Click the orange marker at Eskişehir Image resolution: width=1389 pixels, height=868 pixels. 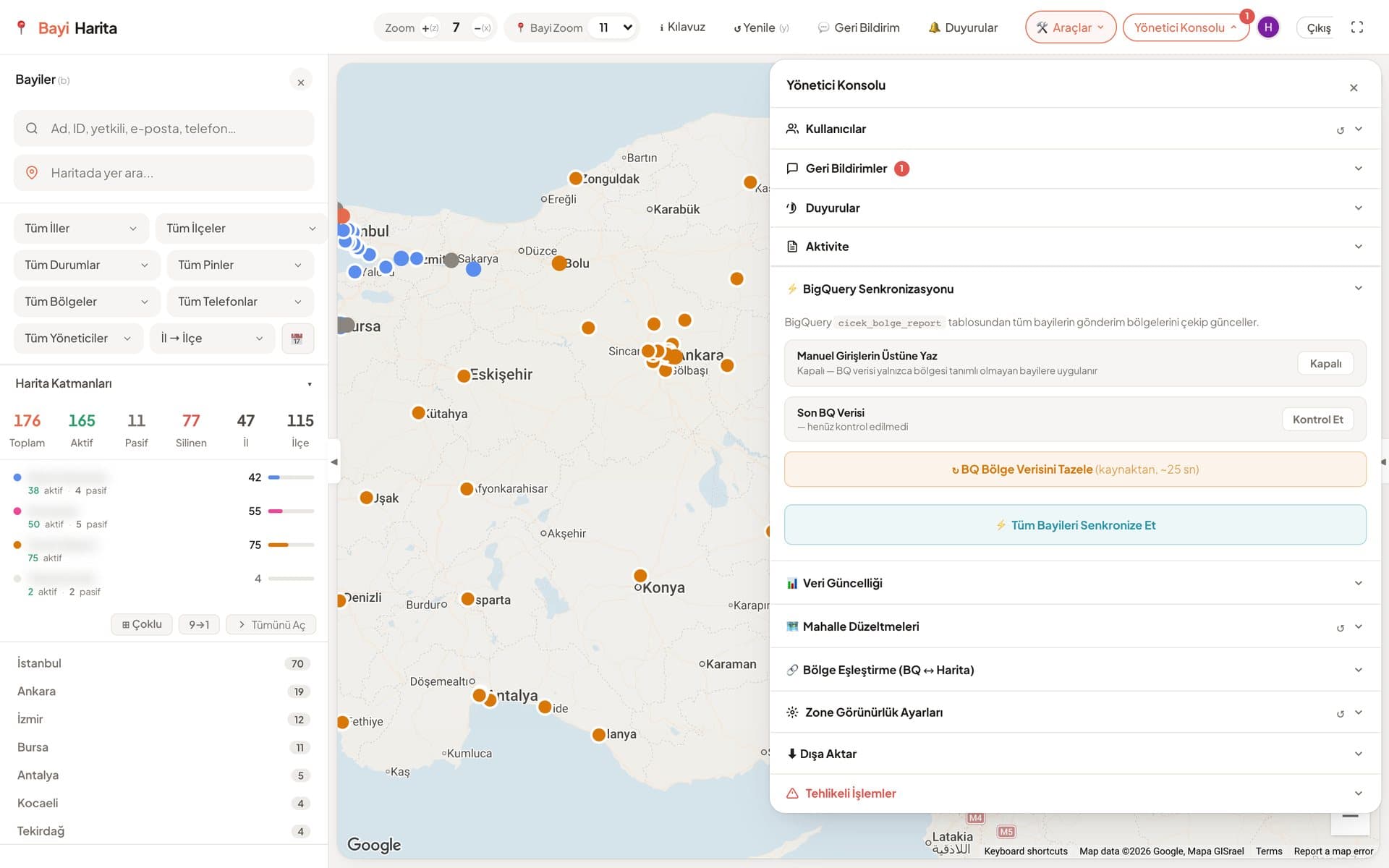(464, 375)
